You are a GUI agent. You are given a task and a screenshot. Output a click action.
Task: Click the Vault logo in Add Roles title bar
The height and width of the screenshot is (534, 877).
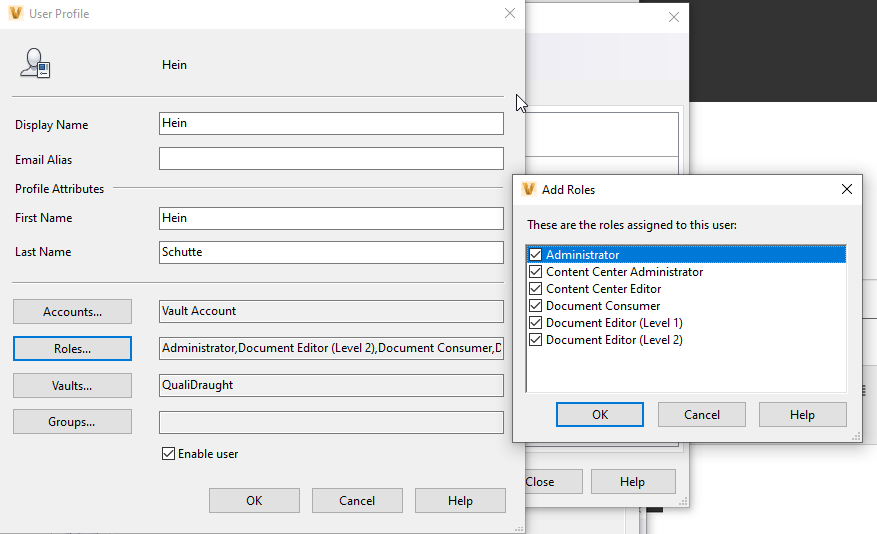tap(529, 189)
